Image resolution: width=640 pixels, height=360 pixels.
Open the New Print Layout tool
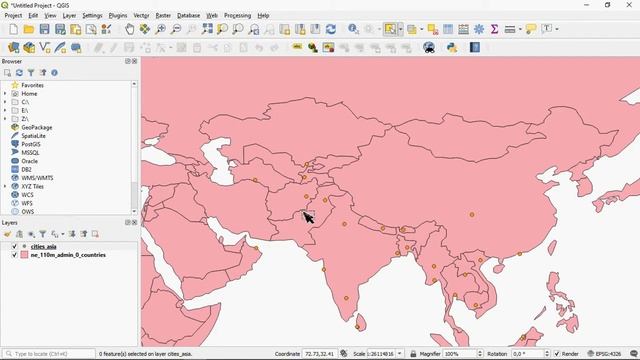76,29
